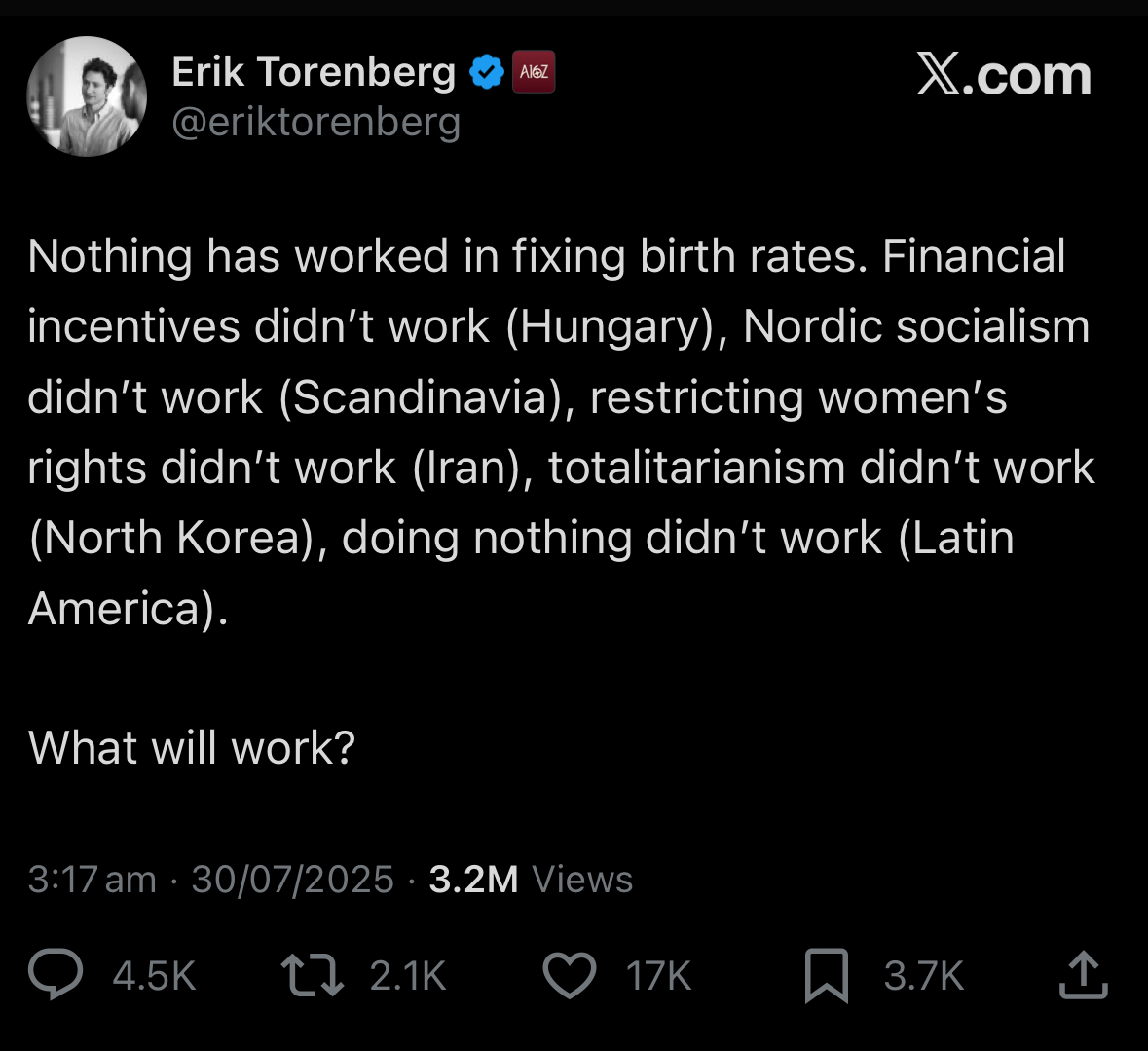The height and width of the screenshot is (1051, 1148).
Task: Open Erik Torenberg's profile picture
Action: point(87,96)
